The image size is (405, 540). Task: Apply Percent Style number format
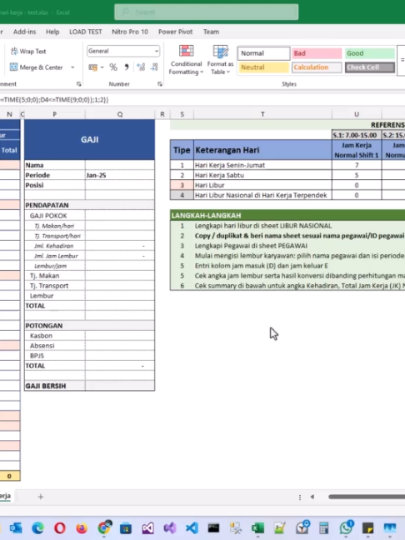[x=113, y=67]
